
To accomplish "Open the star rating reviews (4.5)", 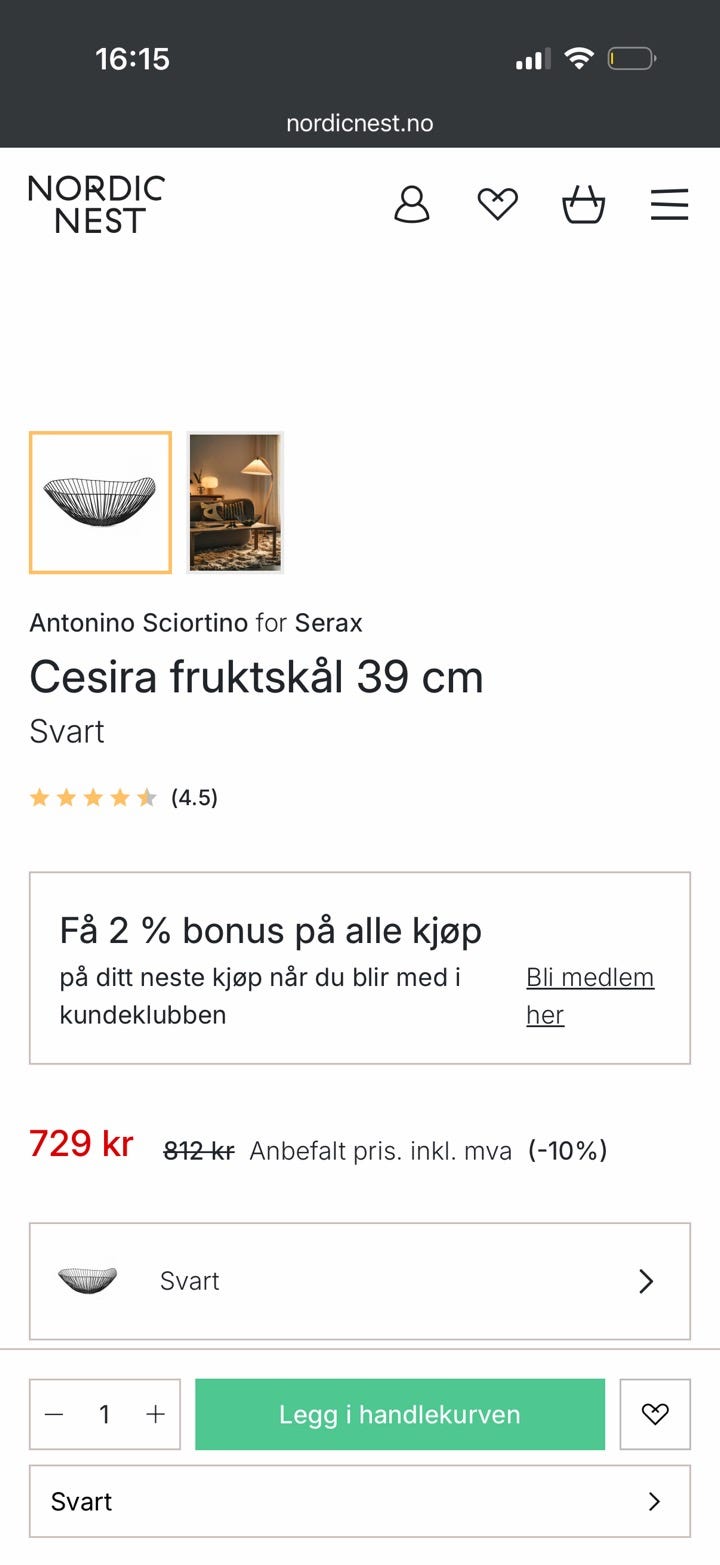I will click(x=123, y=797).
